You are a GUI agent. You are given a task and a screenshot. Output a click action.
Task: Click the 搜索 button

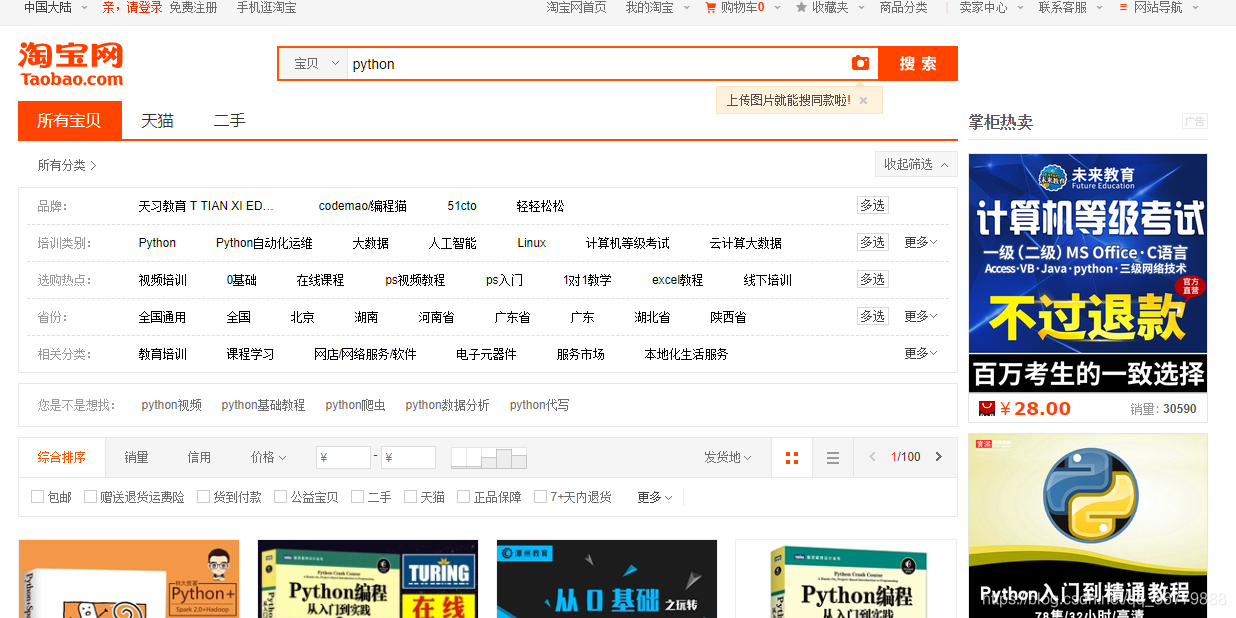[x=918, y=64]
